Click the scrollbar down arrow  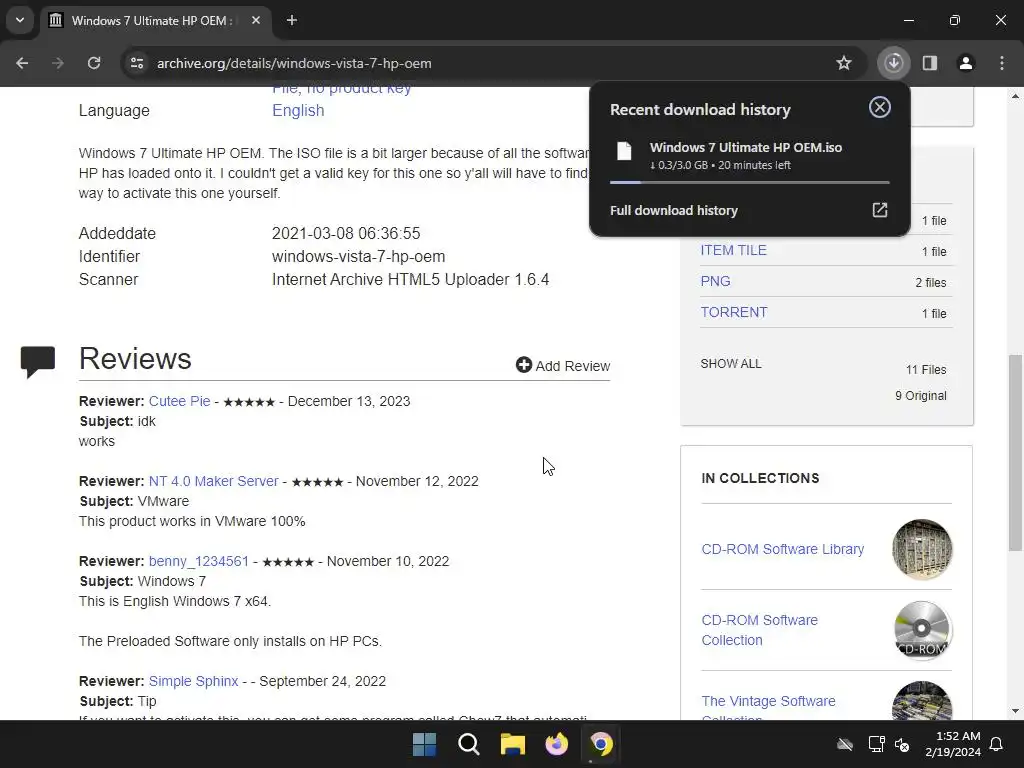[1015, 711]
